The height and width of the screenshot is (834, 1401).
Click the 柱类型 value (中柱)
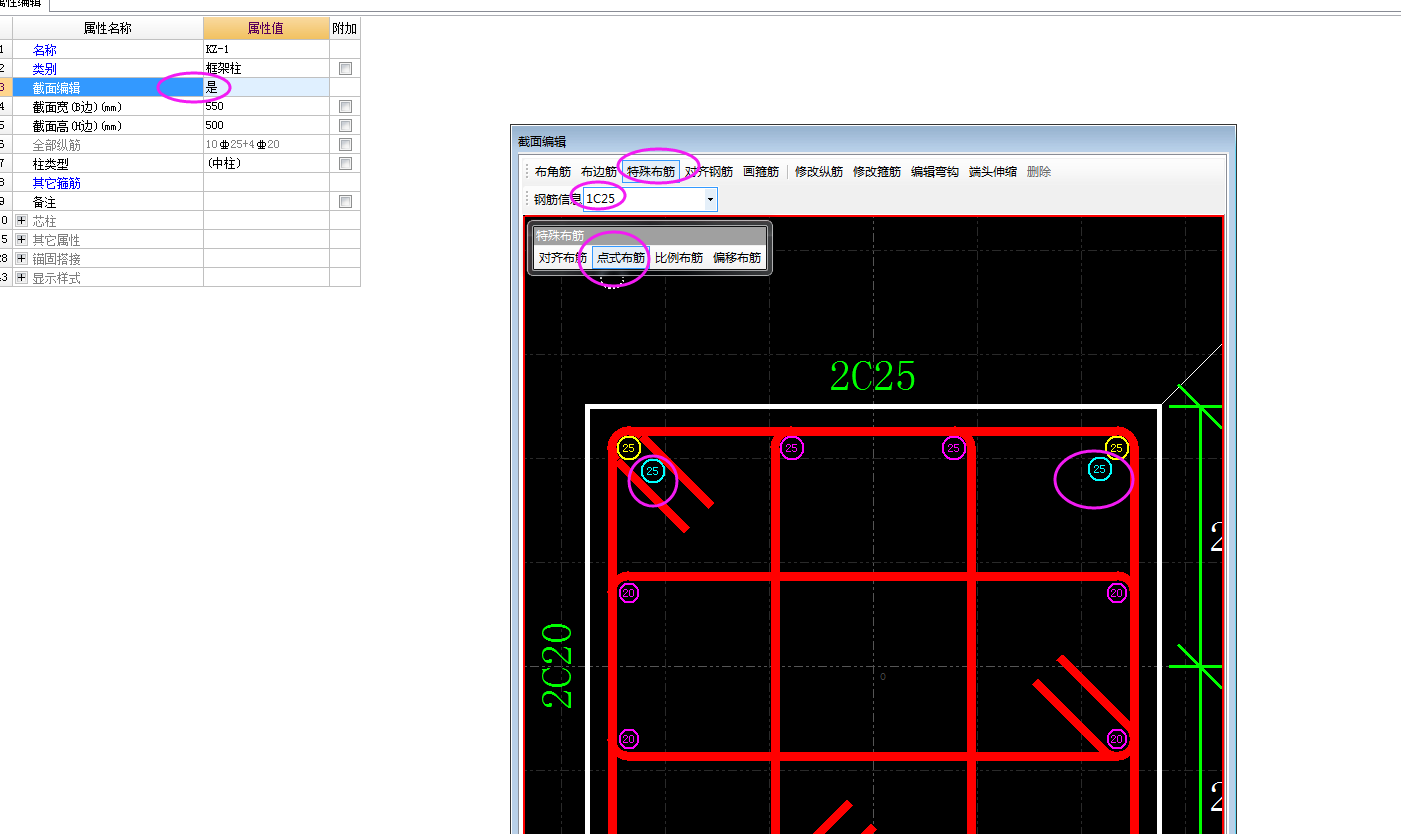click(266, 164)
